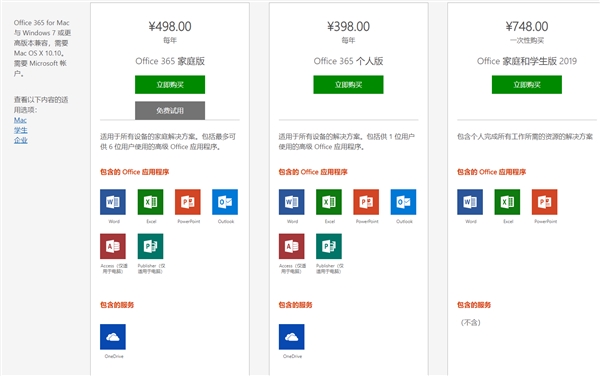Click the Outlook icon in Office 365 个人版 column
600x376 pixels.
pyautogui.click(x=403, y=202)
